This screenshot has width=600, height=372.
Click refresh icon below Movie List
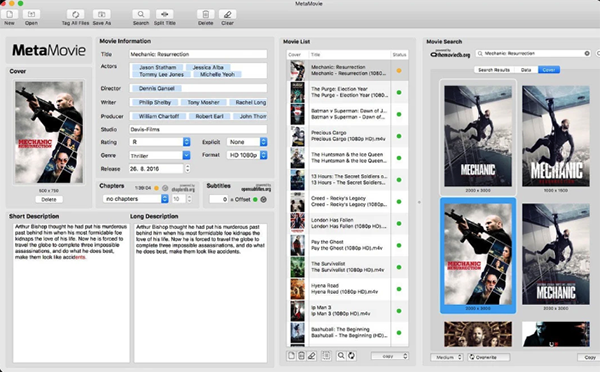coord(351,356)
